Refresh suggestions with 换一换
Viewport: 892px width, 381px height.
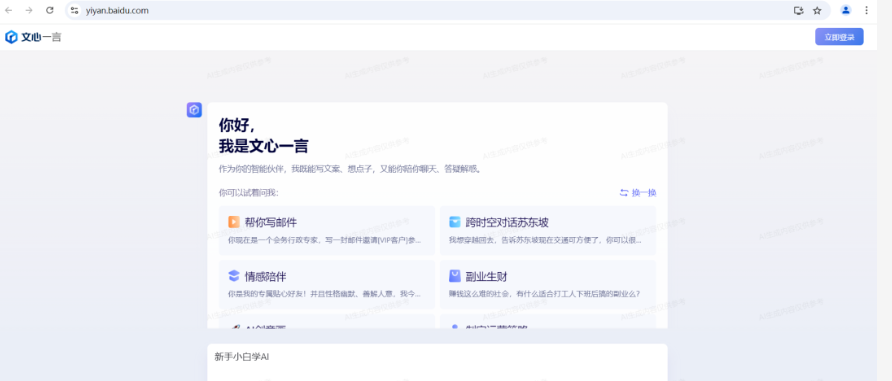(638, 193)
